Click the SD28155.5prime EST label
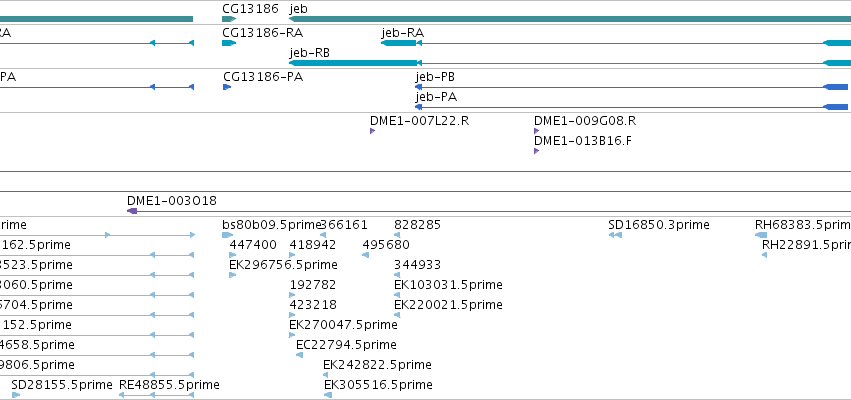 62,385
